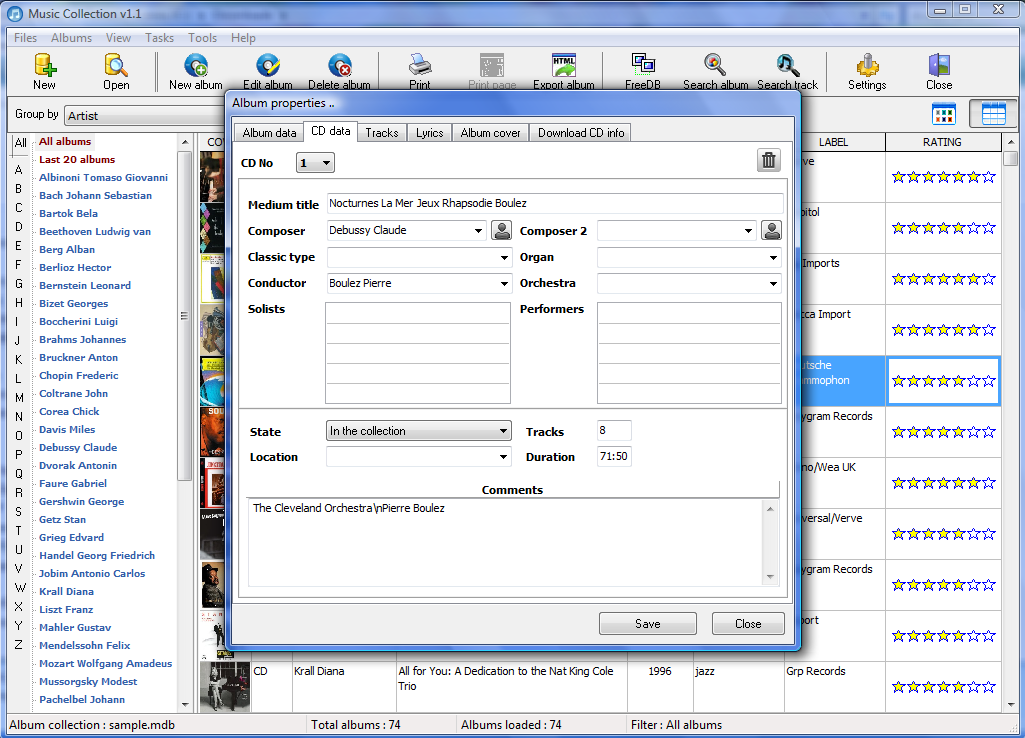Click the star rating of the Krall Diana album
Viewport: 1025px width, 738px height.
(x=943, y=686)
